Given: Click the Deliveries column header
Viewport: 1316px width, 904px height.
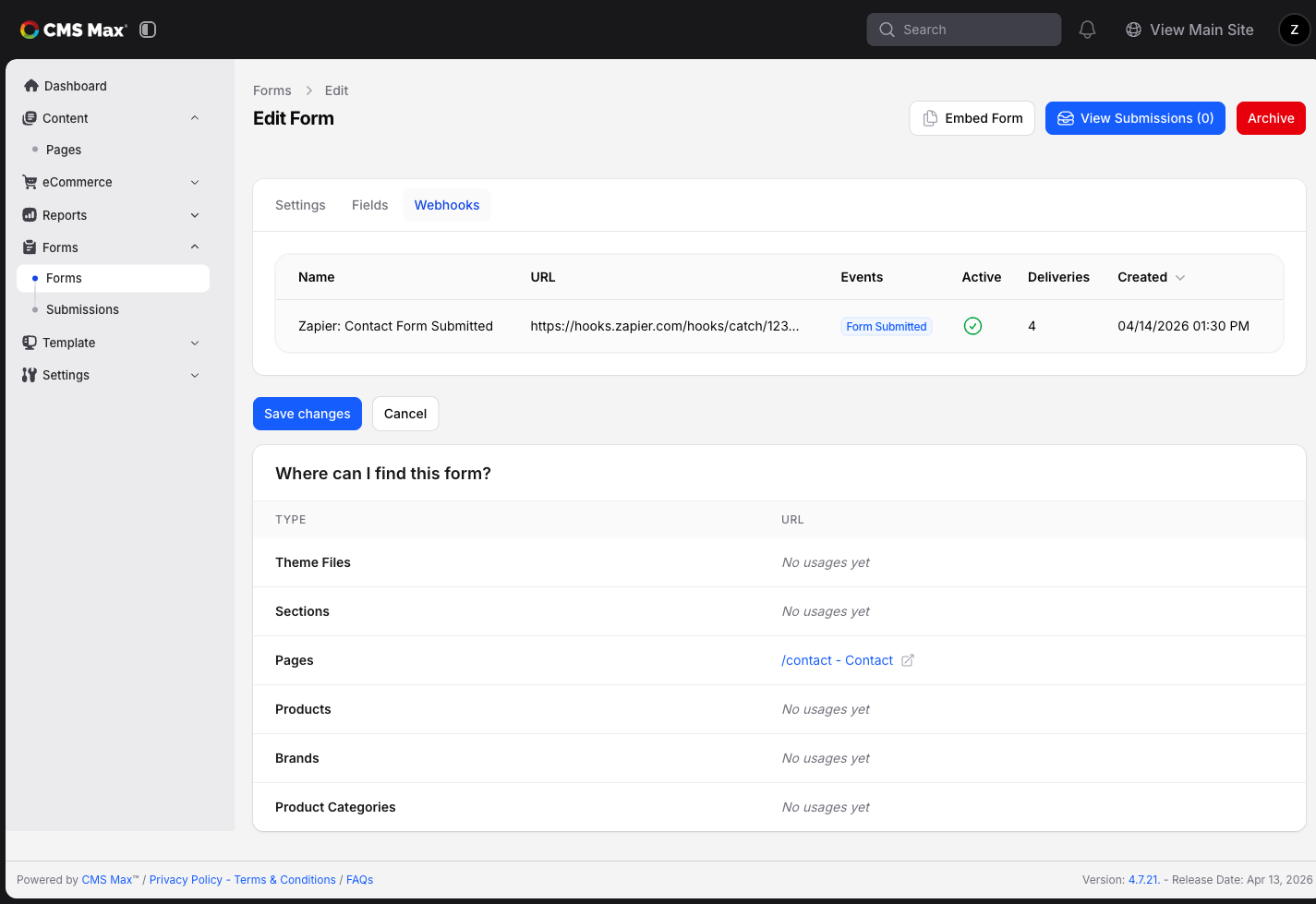Looking at the screenshot, I should [1058, 277].
